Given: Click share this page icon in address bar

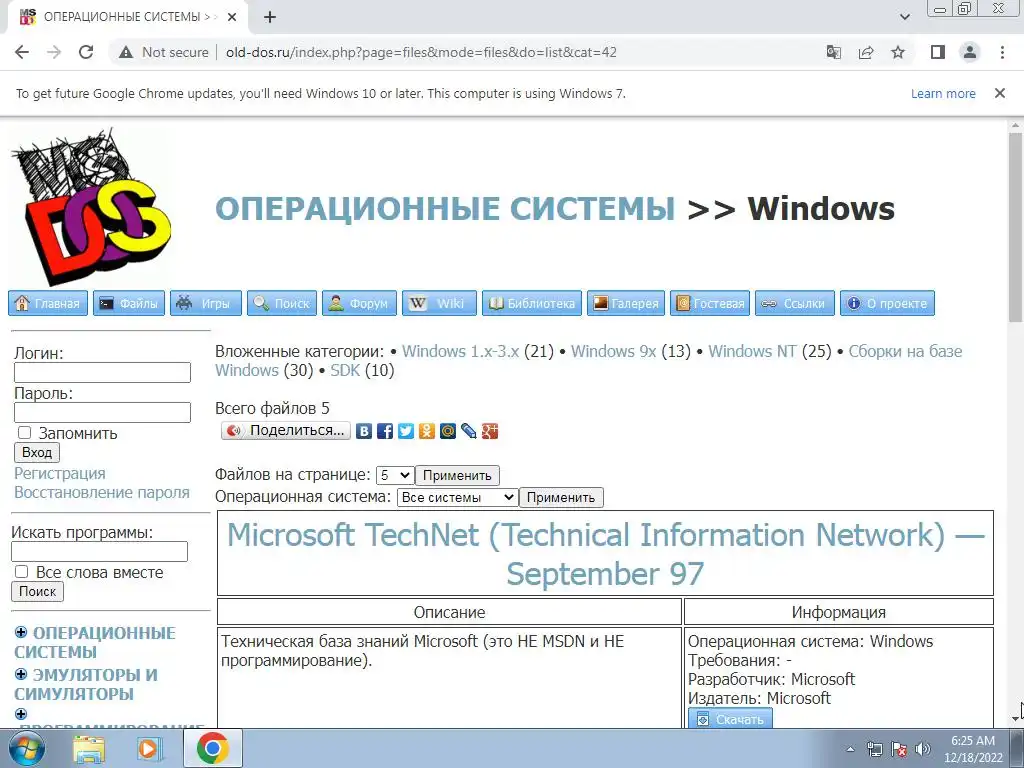Looking at the screenshot, I should point(866,52).
